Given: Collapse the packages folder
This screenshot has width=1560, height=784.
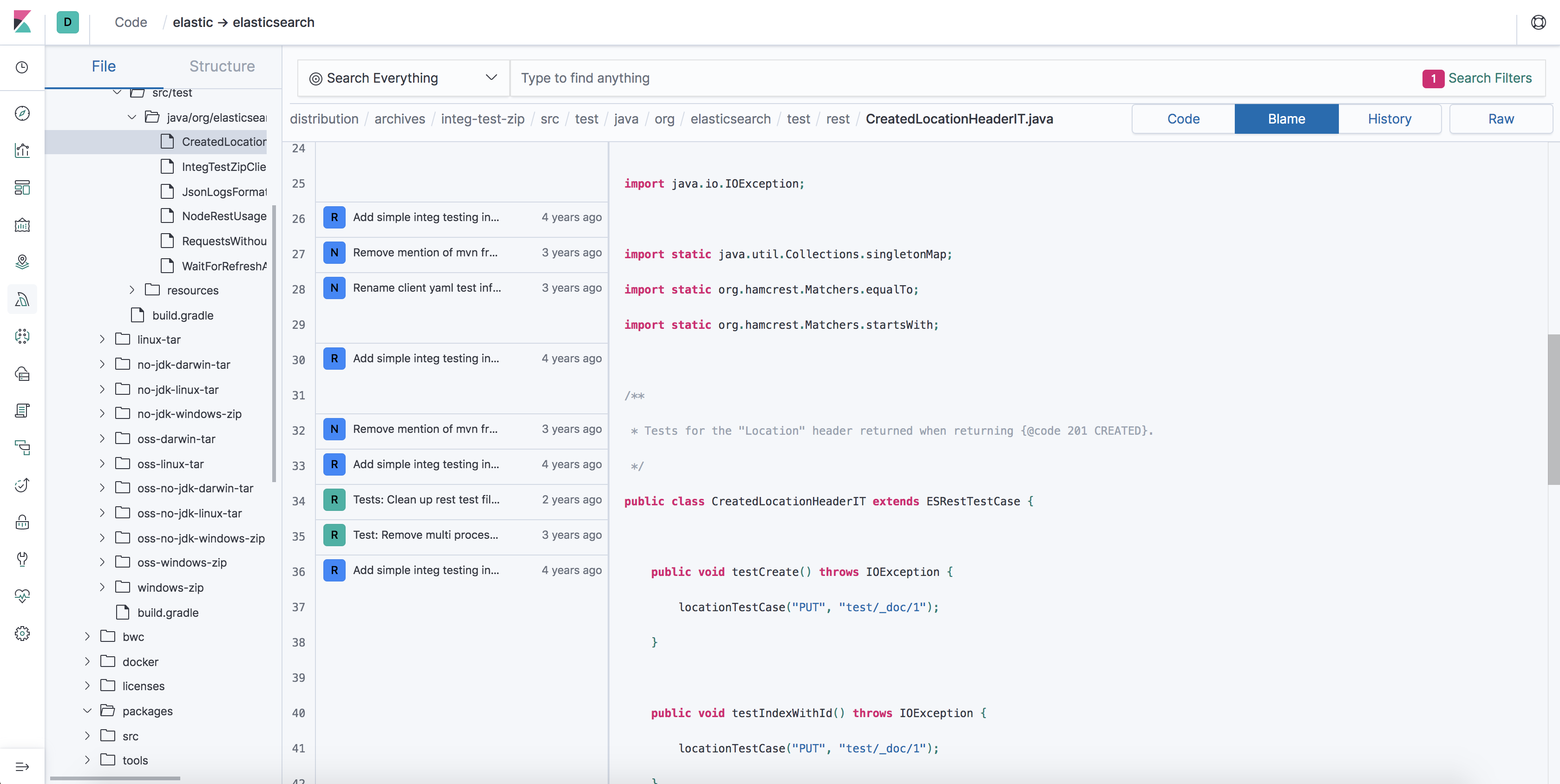Looking at the screenshot, I should (87, 711).
